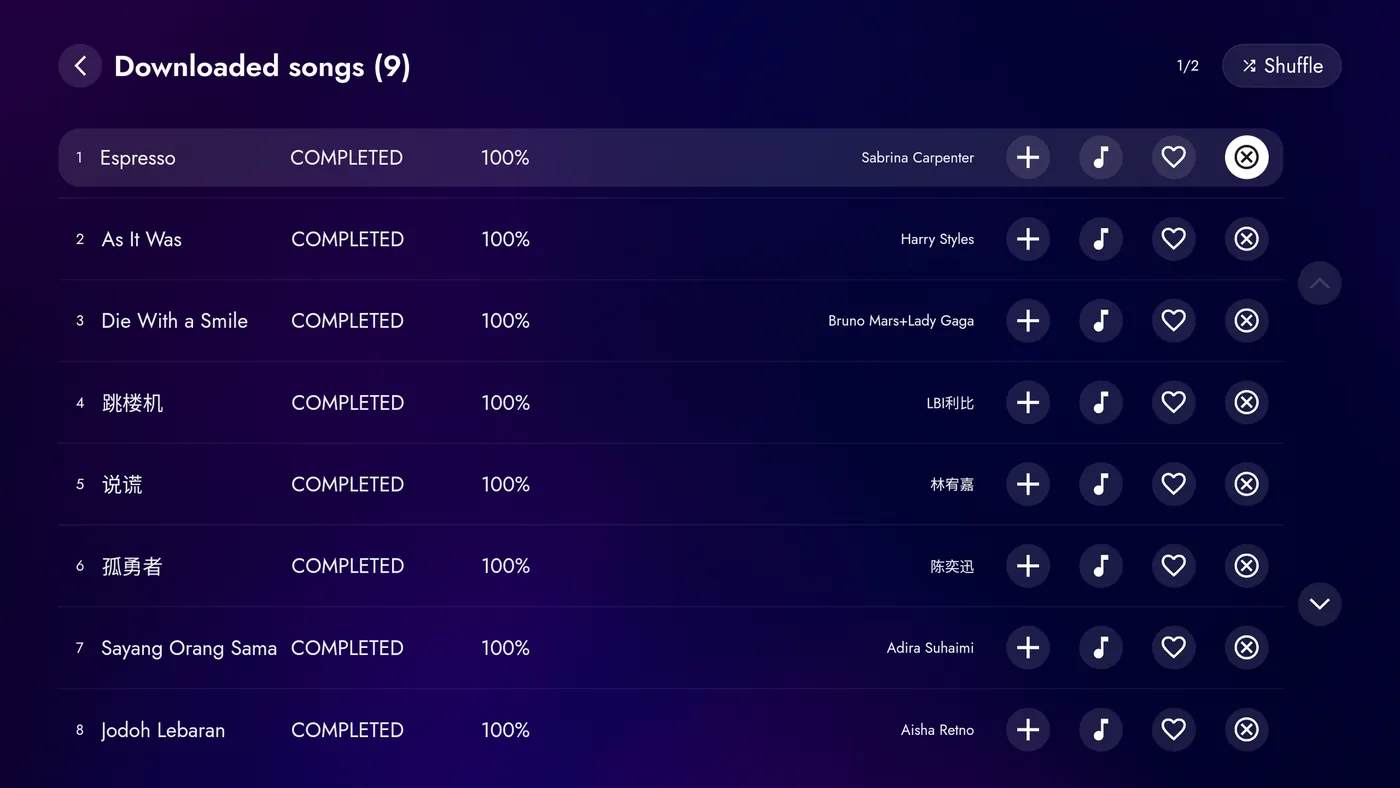Add Espresso to the queue with plus icon
This screenshot has height=788, width=1400.
[1027, 157]
